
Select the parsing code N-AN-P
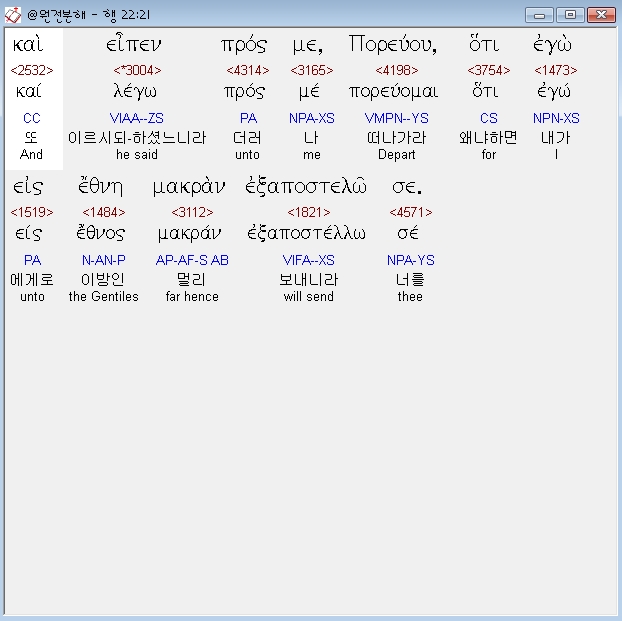tap(104, 260)
